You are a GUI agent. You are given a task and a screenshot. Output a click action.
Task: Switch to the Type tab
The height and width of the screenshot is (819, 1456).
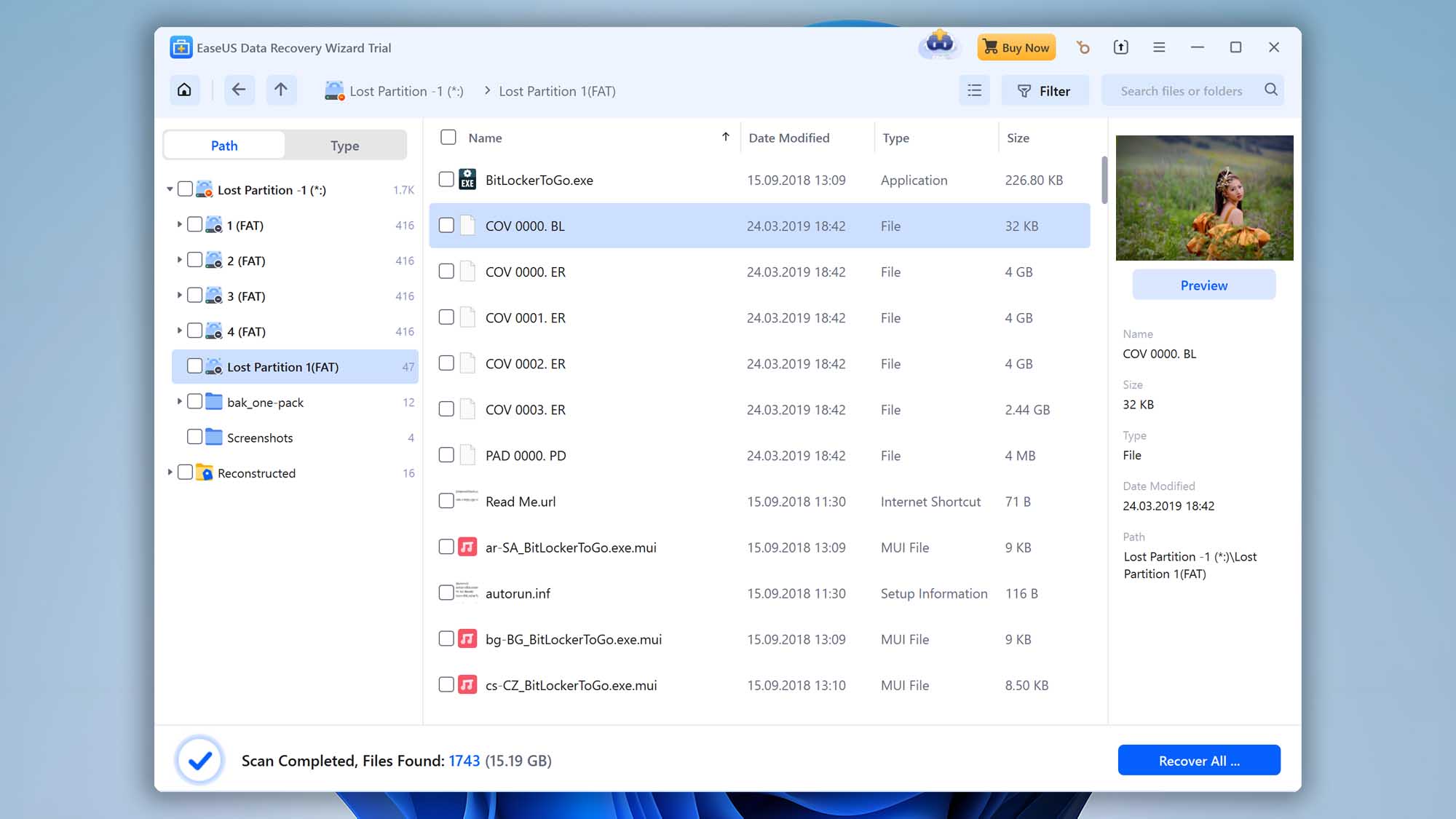345,145
